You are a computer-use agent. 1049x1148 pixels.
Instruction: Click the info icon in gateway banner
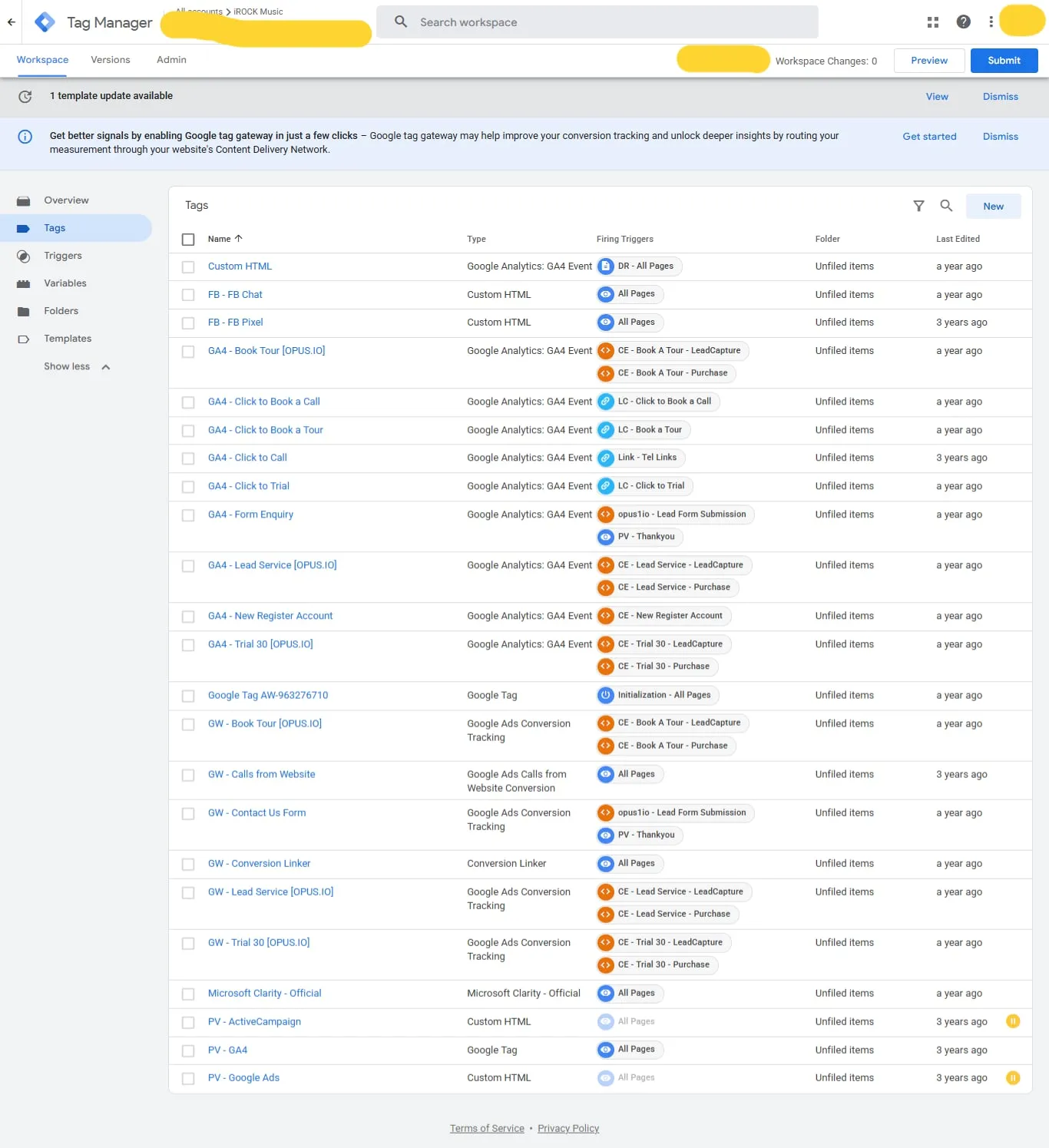[25, 137]
